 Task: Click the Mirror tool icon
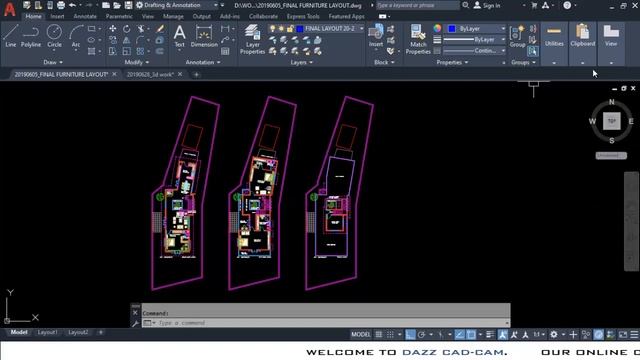[127, 40]
